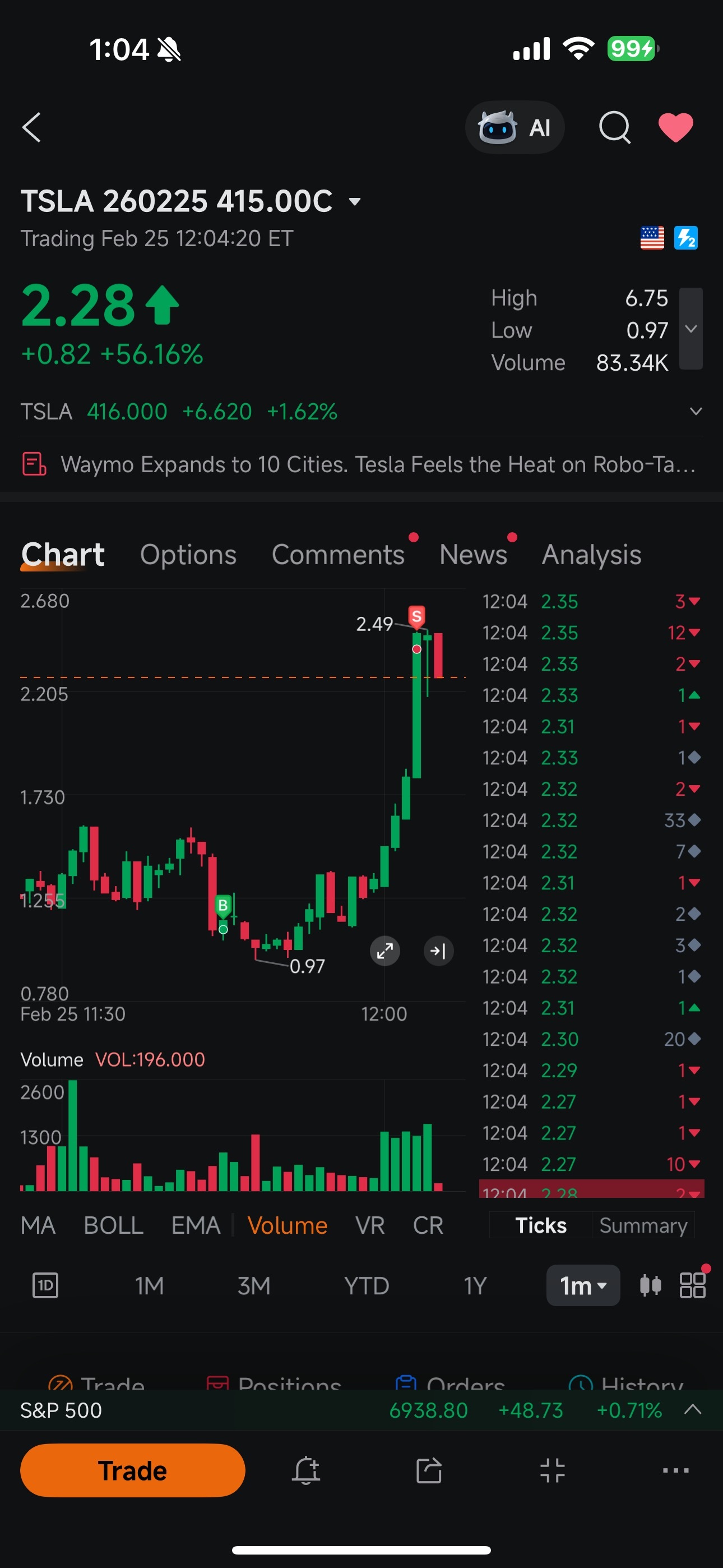Tap the news document icon beside the headline
This screenshot has height=1568, width=723.
[x=34, y=464]
